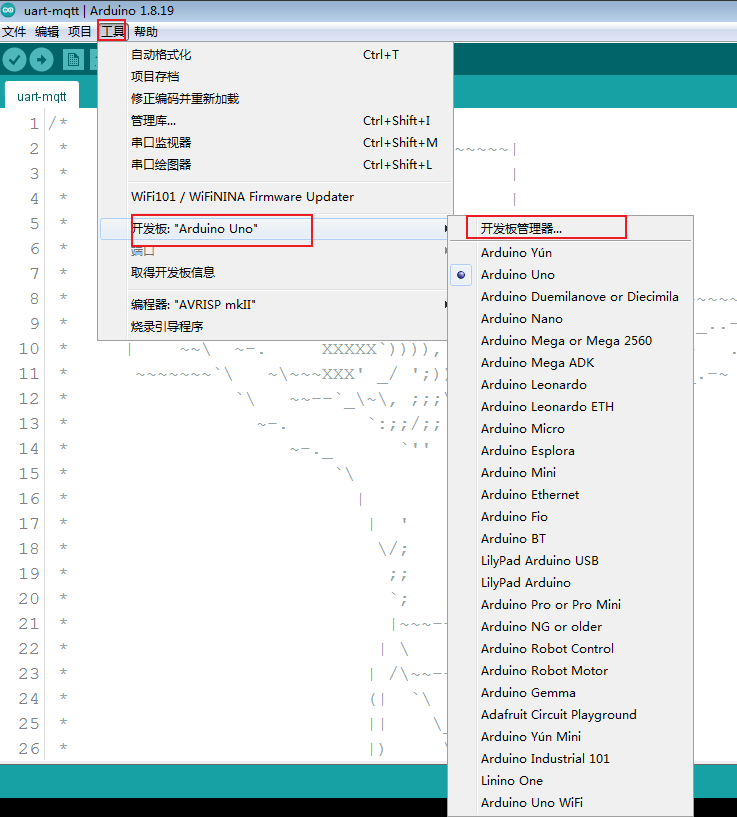737x817 pixels.
Task: Click 串口监视器 serial monitor entry
Action: 161,143
